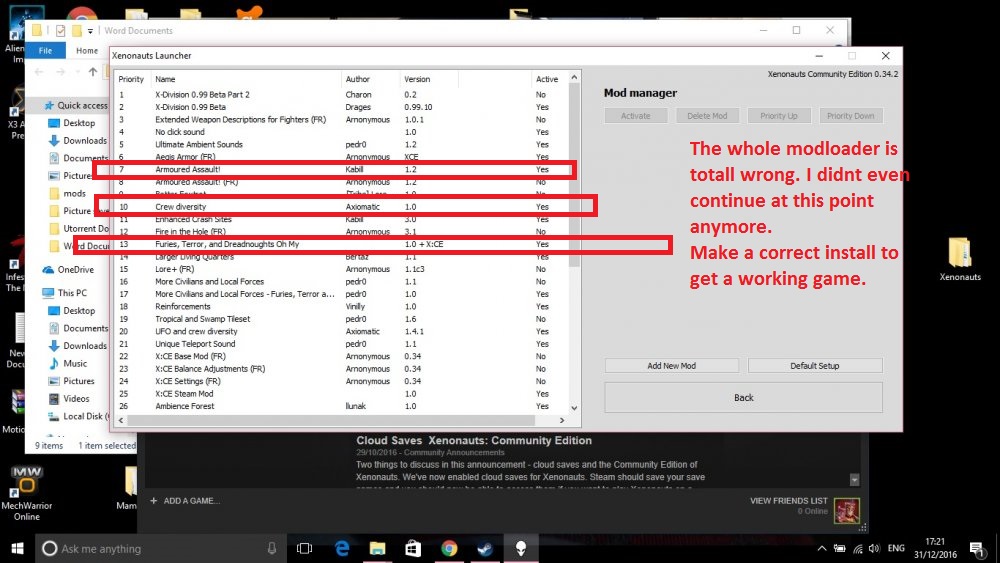Check the battery power tray icon
This screenshot has width=1000, height=563.
[840, 548]
